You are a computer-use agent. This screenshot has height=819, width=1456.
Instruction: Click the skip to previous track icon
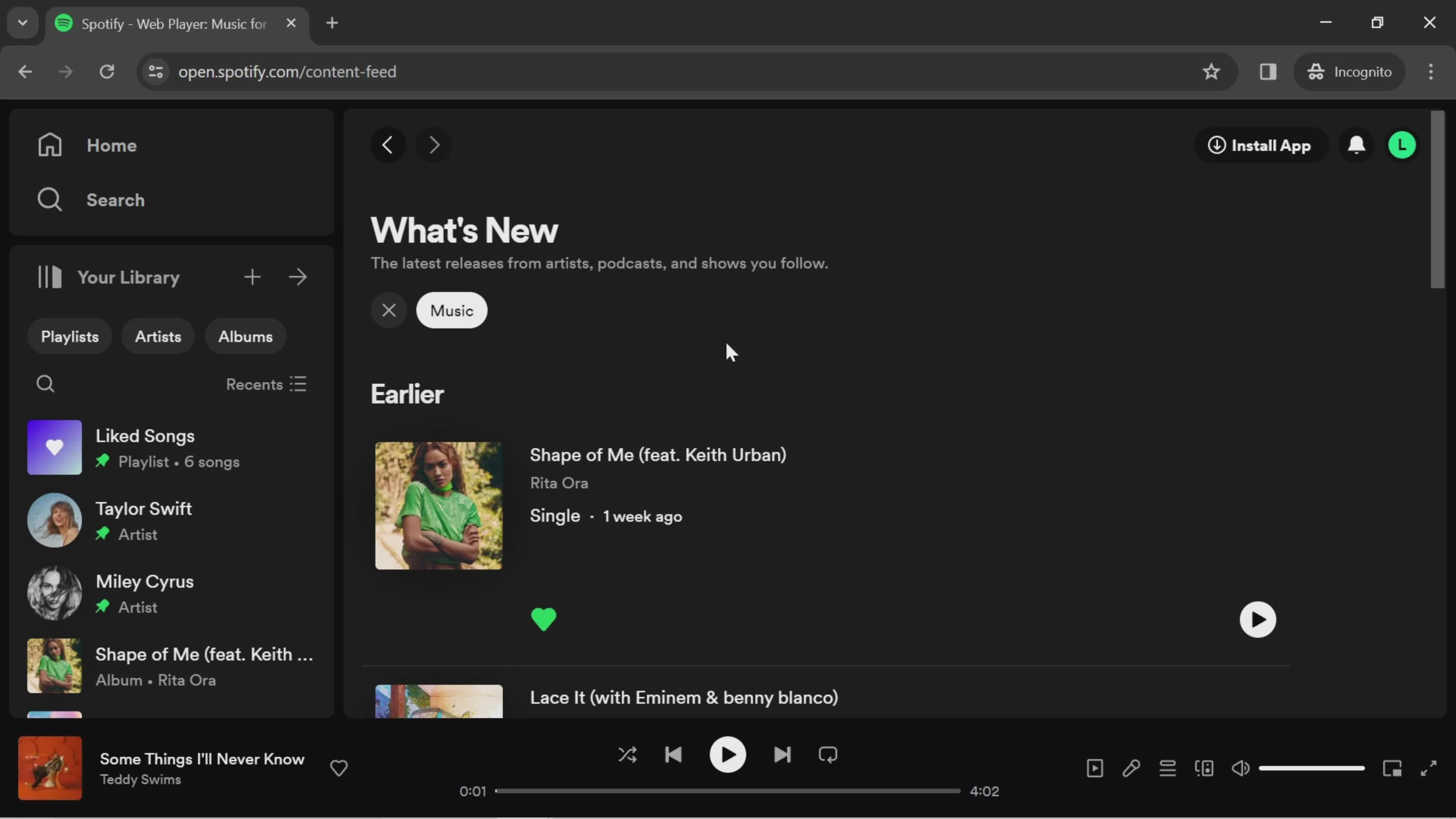(x=674, y=755)
